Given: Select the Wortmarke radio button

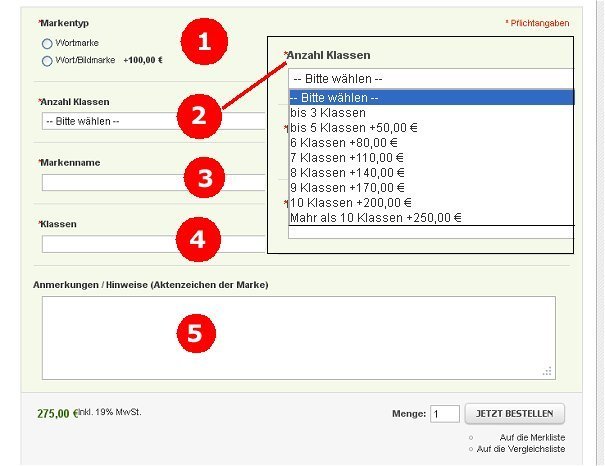Looking at the screenshot, I should click(47, 44).
